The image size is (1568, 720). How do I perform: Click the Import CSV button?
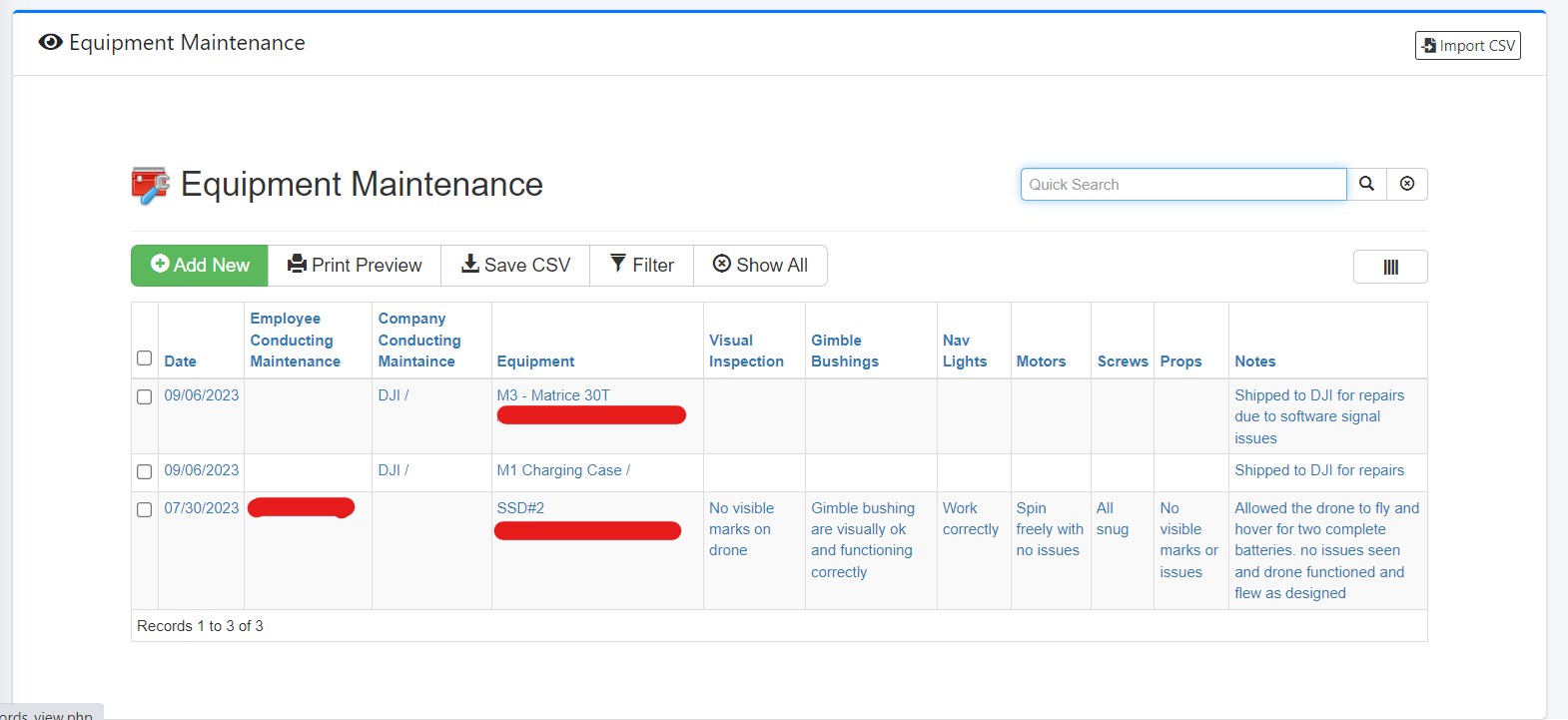tap(1467, 46)
